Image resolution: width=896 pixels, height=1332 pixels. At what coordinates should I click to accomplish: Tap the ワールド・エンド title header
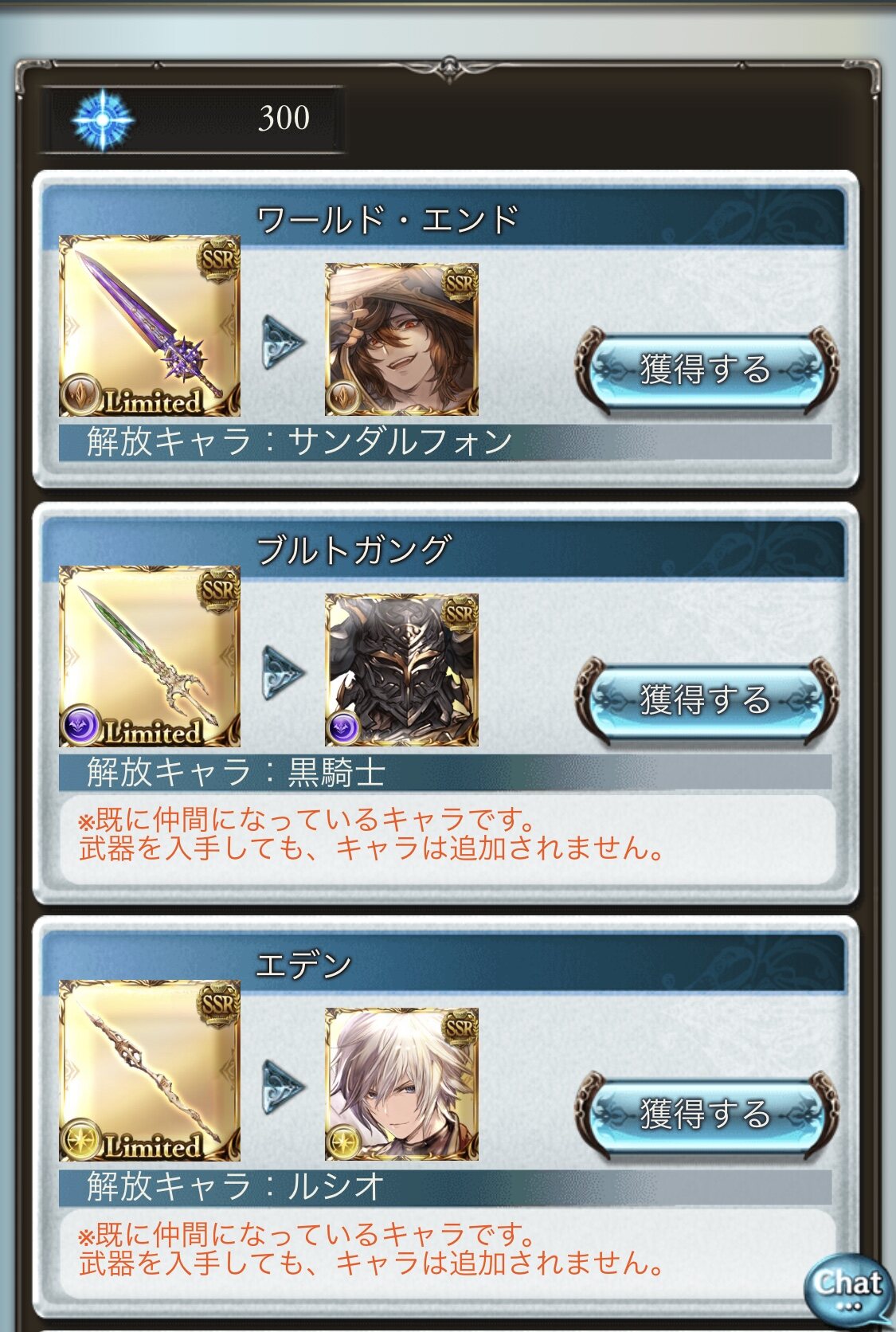(387, 218)
